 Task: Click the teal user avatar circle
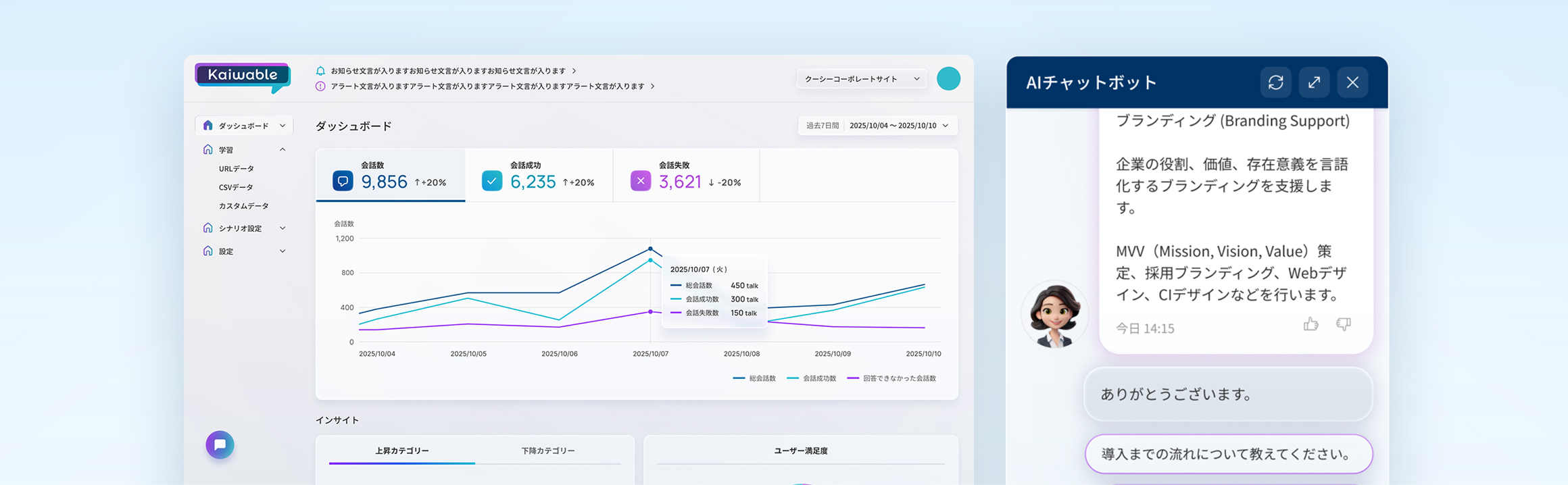[948, 79]
